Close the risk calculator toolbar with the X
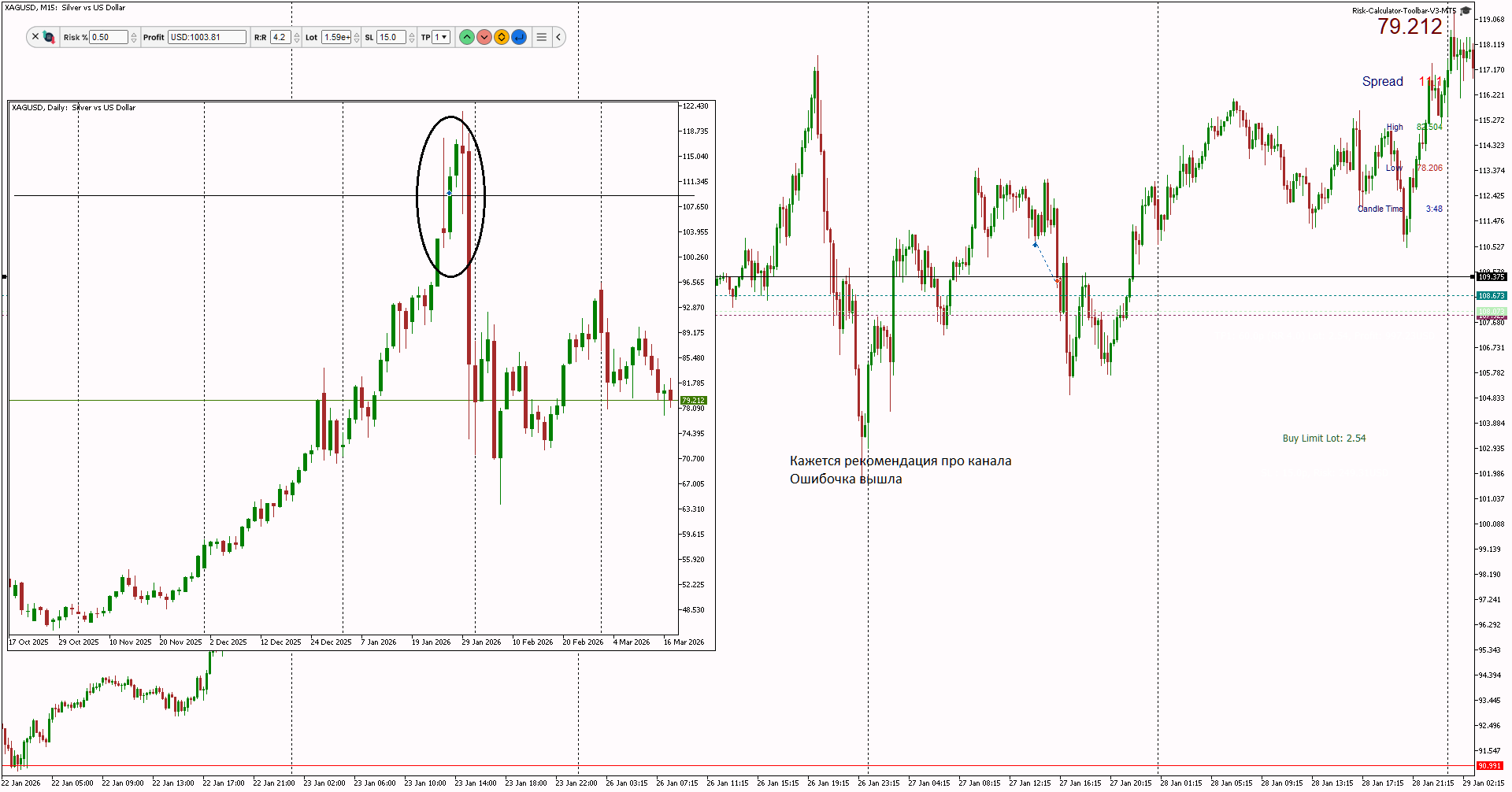The image size is (1512, 792). [x=35, y=36]
